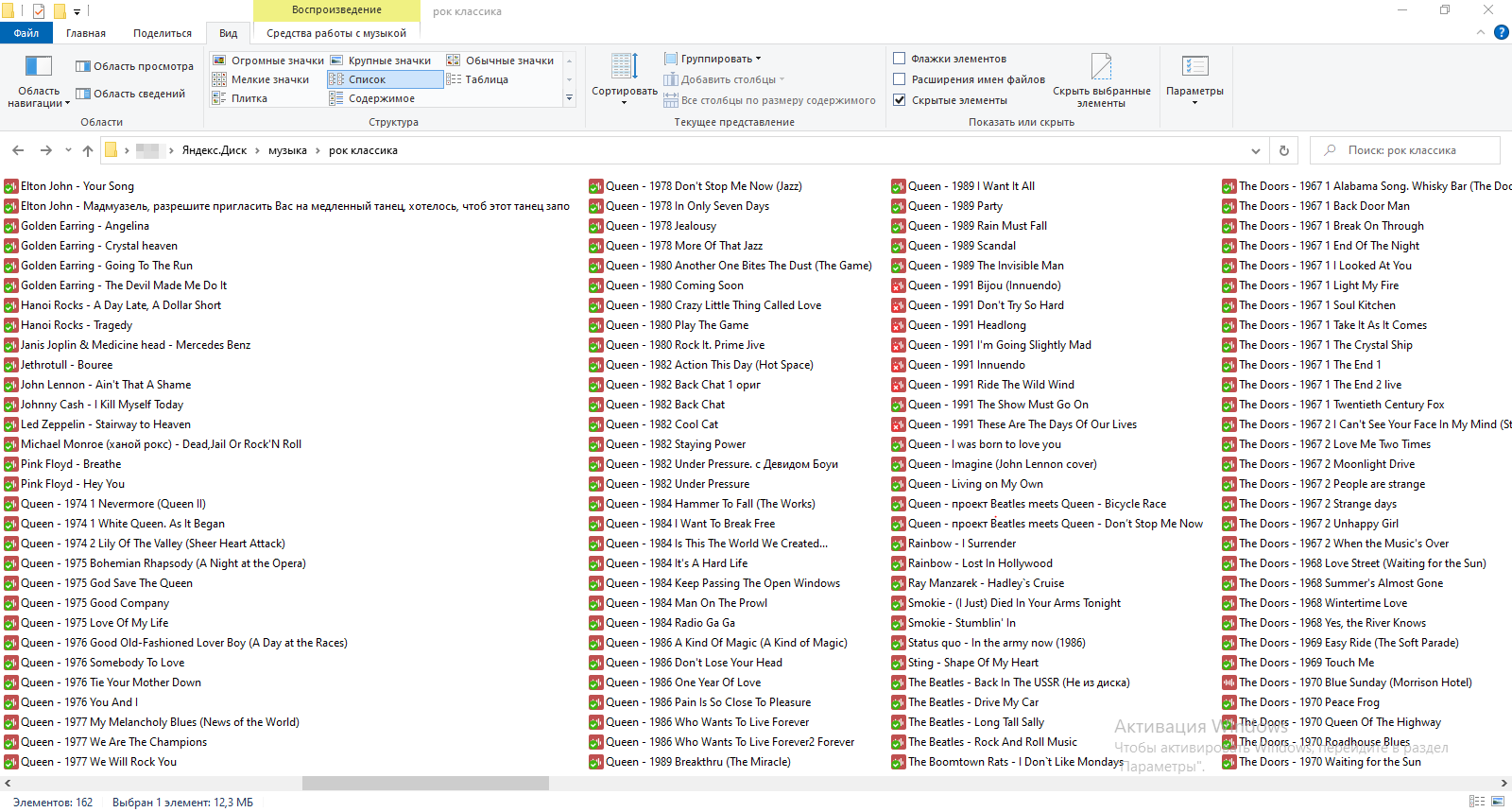Click the рок классика breadcrumb
The image size is (1512, 812).
pyautogui.click(x=363, y=150)
